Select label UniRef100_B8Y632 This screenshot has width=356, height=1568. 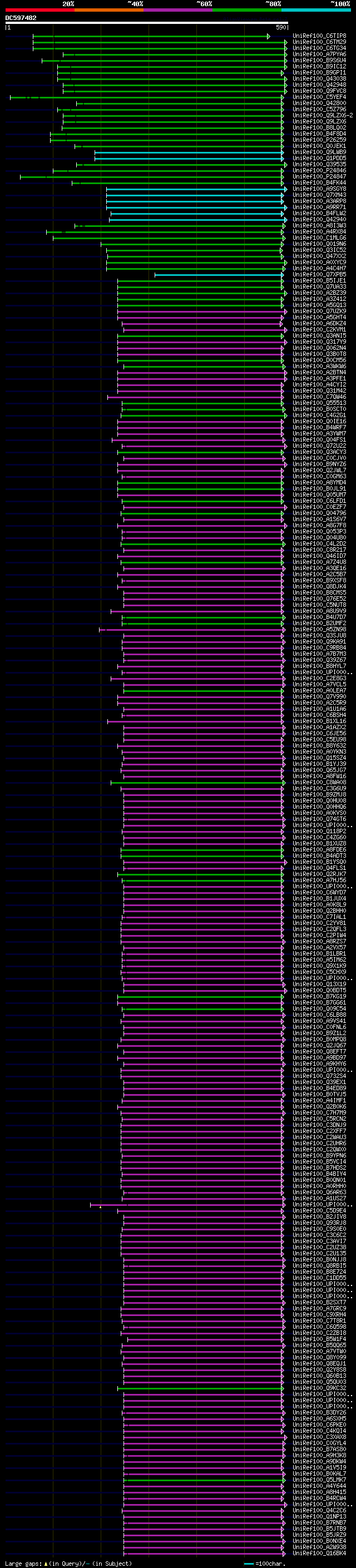(319, 745)
